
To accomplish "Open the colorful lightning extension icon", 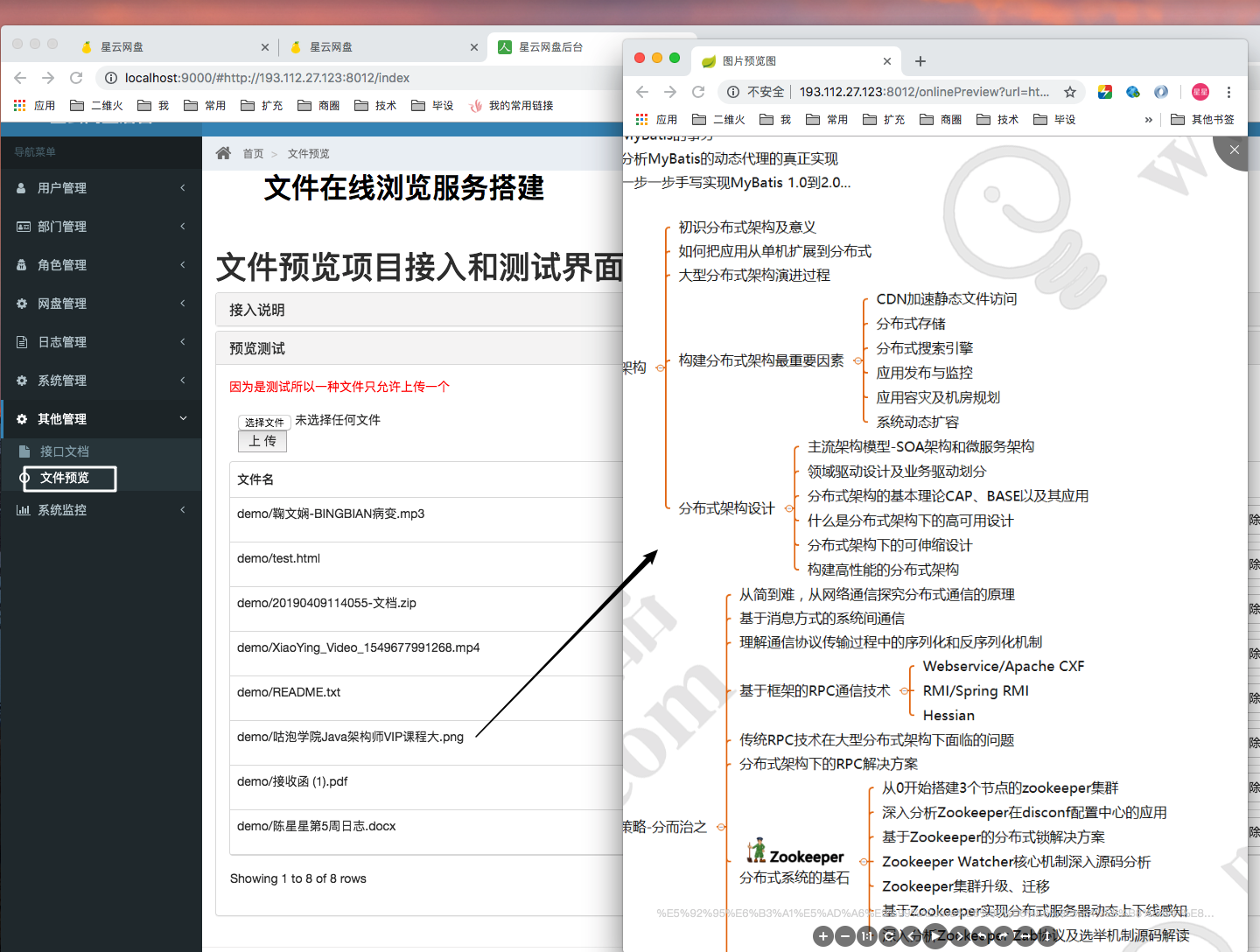I will pos(1105,92).
